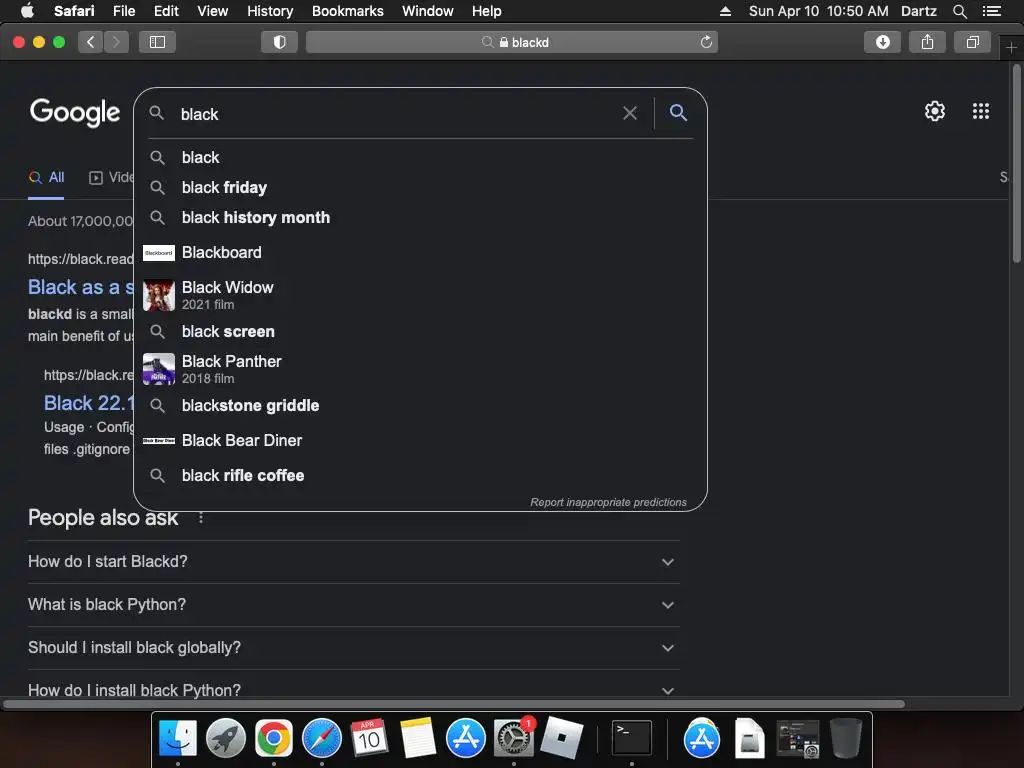Screen dimensions: 1024x768
Task: Open the History menu
Action: coord(270,11)
